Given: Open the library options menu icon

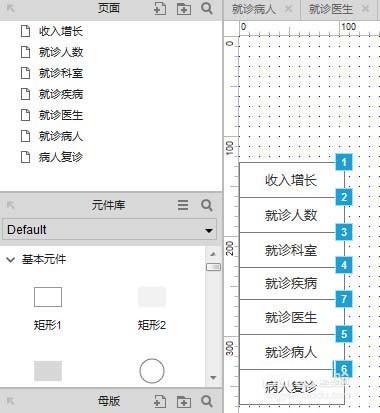Looking at the screenshot, I should tap(183, 205).
